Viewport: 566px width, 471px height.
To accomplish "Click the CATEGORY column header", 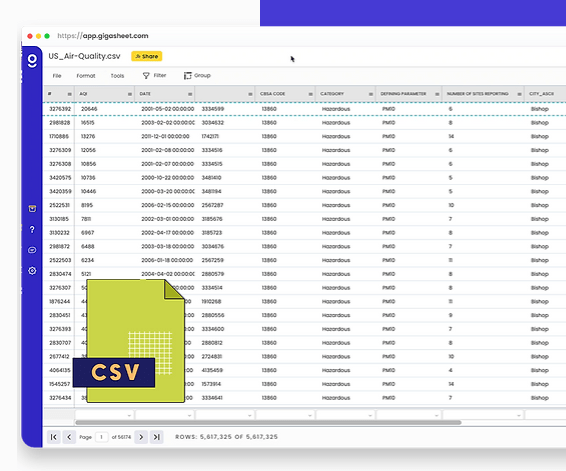I will (345, 94).
